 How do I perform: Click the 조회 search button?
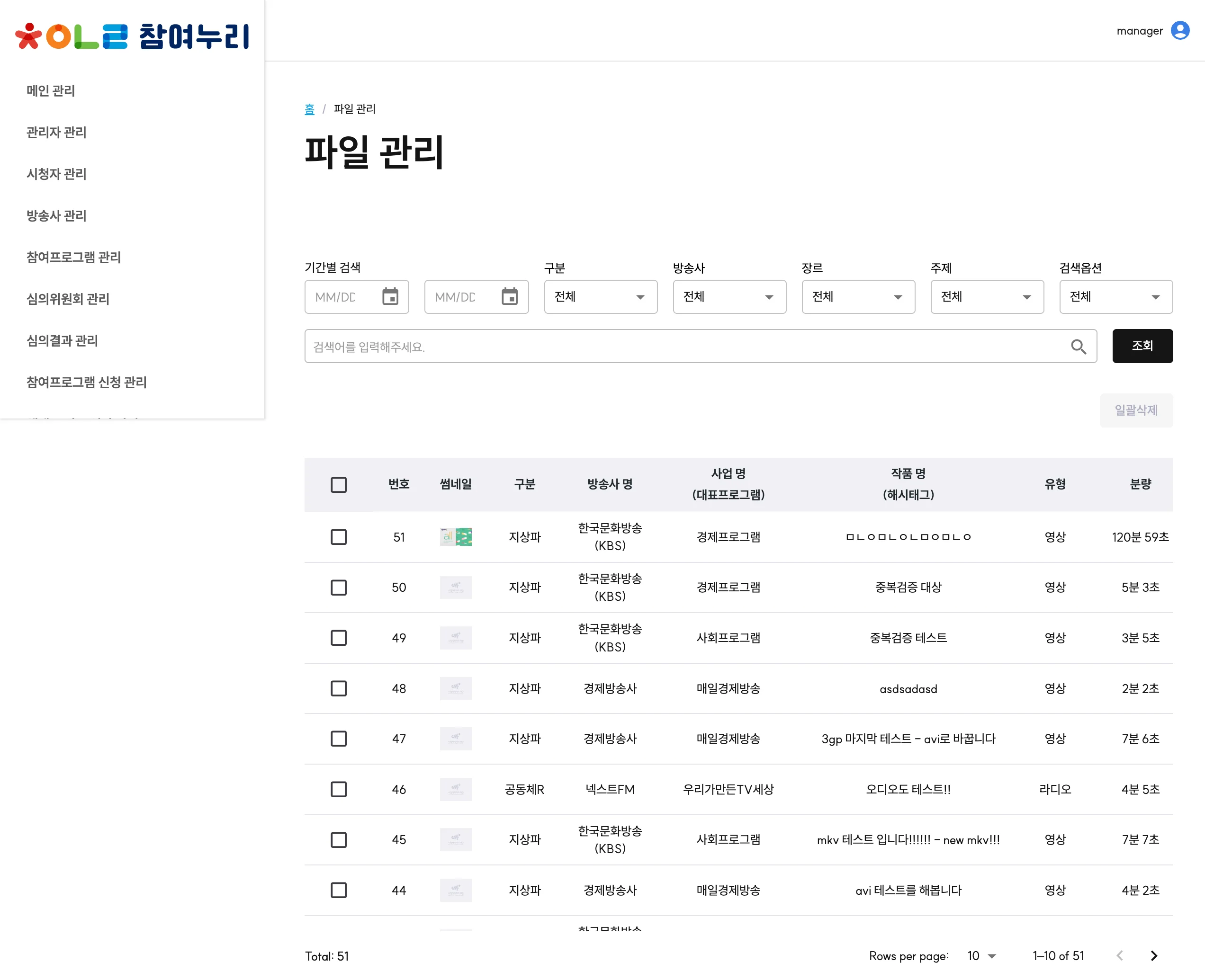pyautogui.click(x=1142, y=346)
